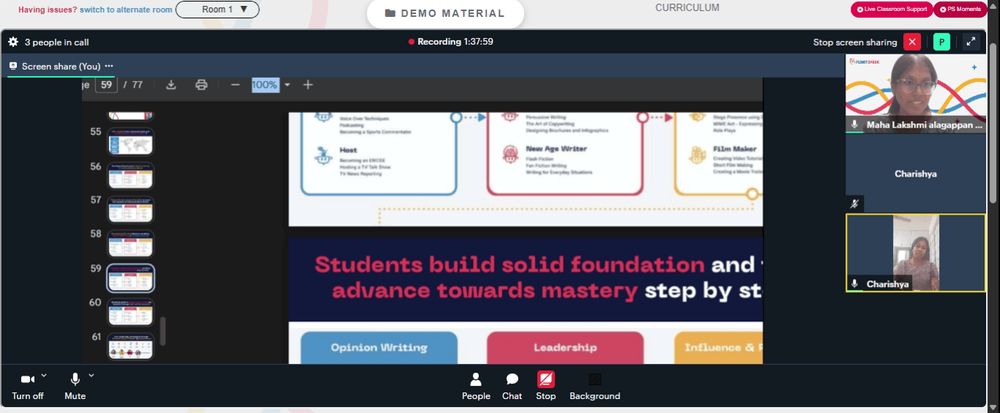Click the Film Maker heading

coord(735,149)
